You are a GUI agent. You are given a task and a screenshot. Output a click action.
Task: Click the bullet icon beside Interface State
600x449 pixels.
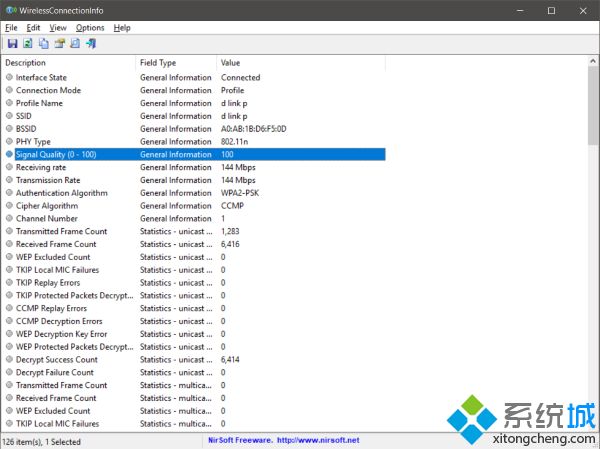[x=10, y=77]
